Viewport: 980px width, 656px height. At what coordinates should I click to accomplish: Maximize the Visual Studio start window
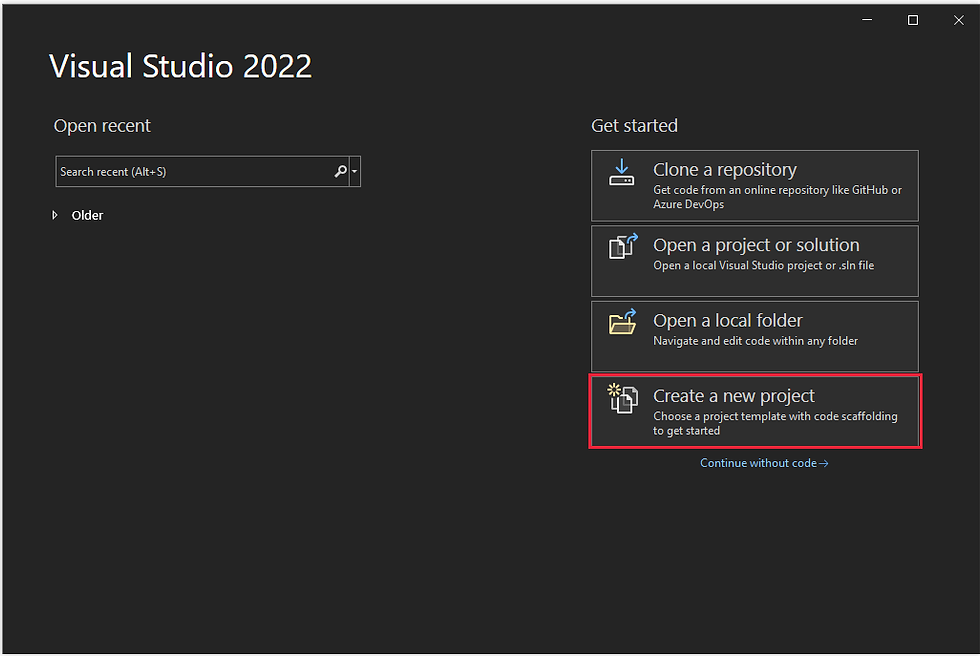(x=912, y=20)
